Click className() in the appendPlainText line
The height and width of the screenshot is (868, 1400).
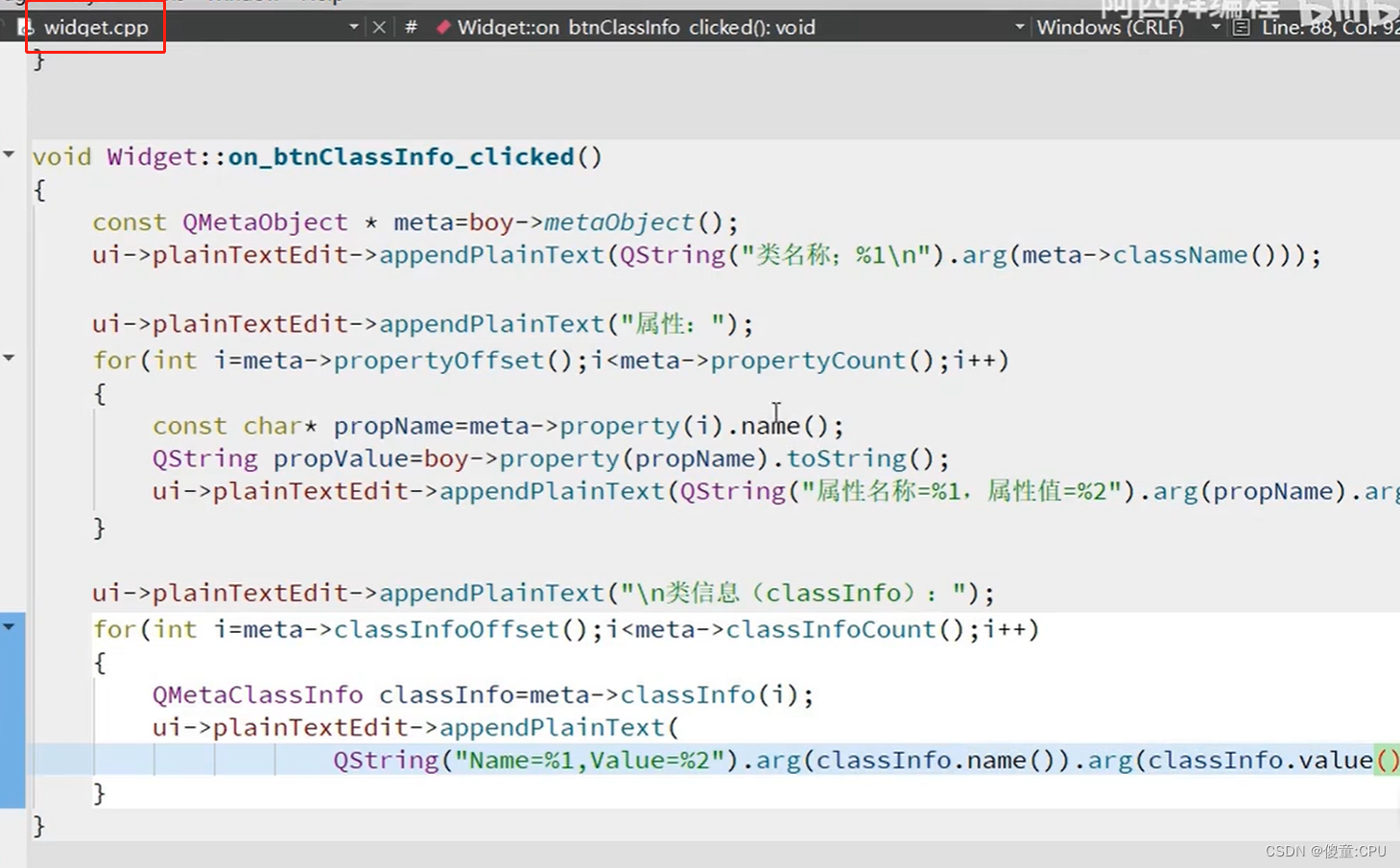pyautogui.click(x=1196, y=255)
